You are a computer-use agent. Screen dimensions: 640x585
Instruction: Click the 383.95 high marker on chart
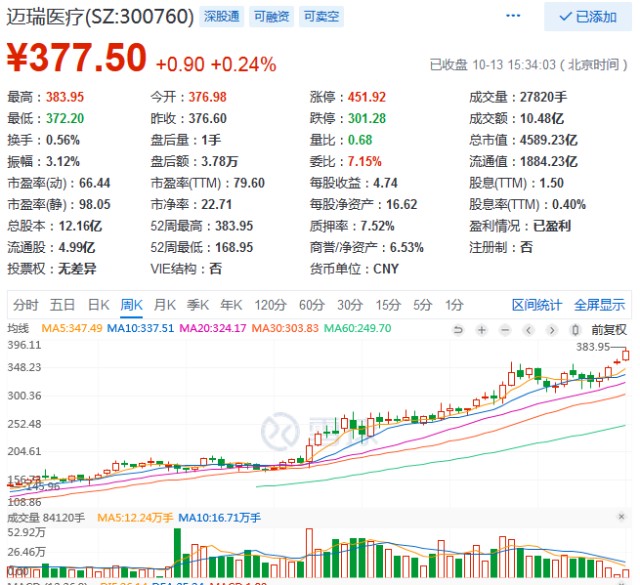[x=593, y=347]
